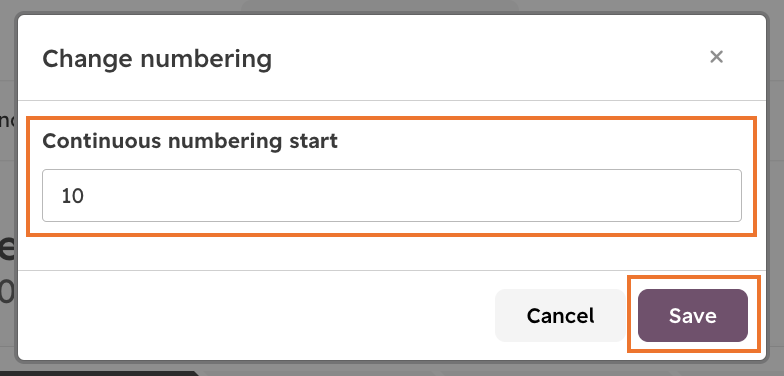Click the Change numbering dialog title
The image size is (784, 376).
click(x=157, y=58)
